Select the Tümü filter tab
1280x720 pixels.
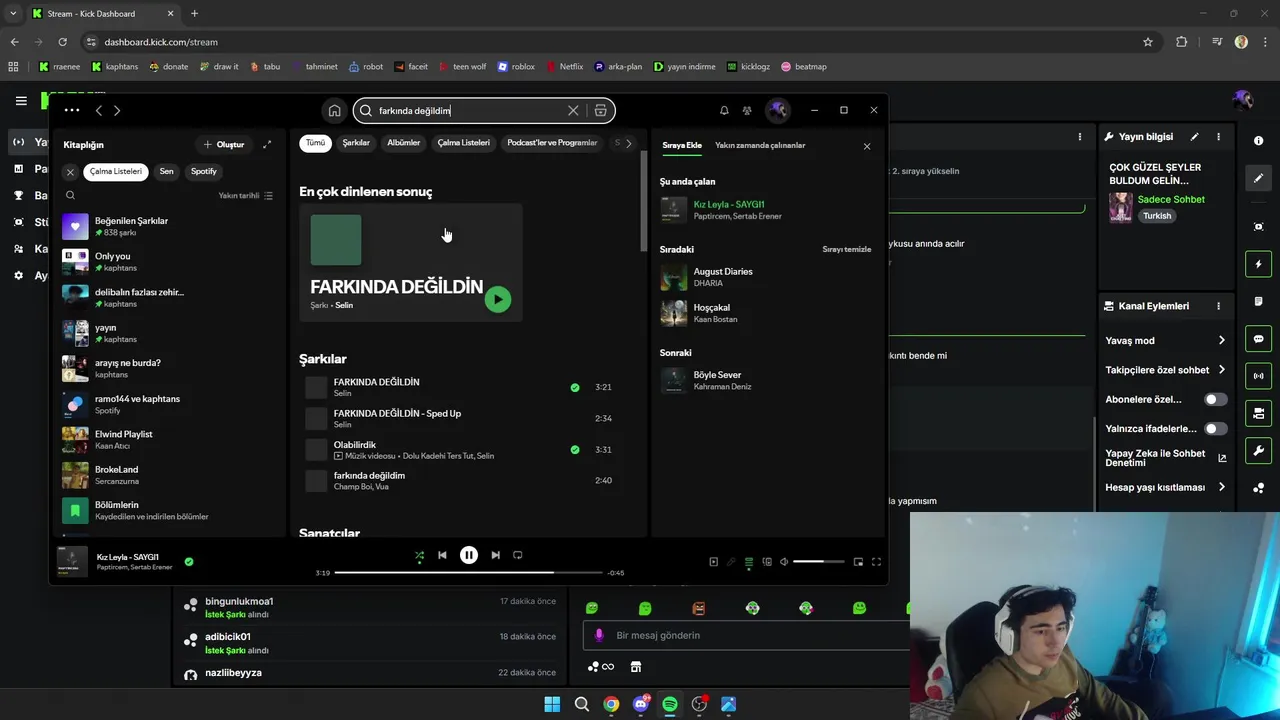(315, 143)
